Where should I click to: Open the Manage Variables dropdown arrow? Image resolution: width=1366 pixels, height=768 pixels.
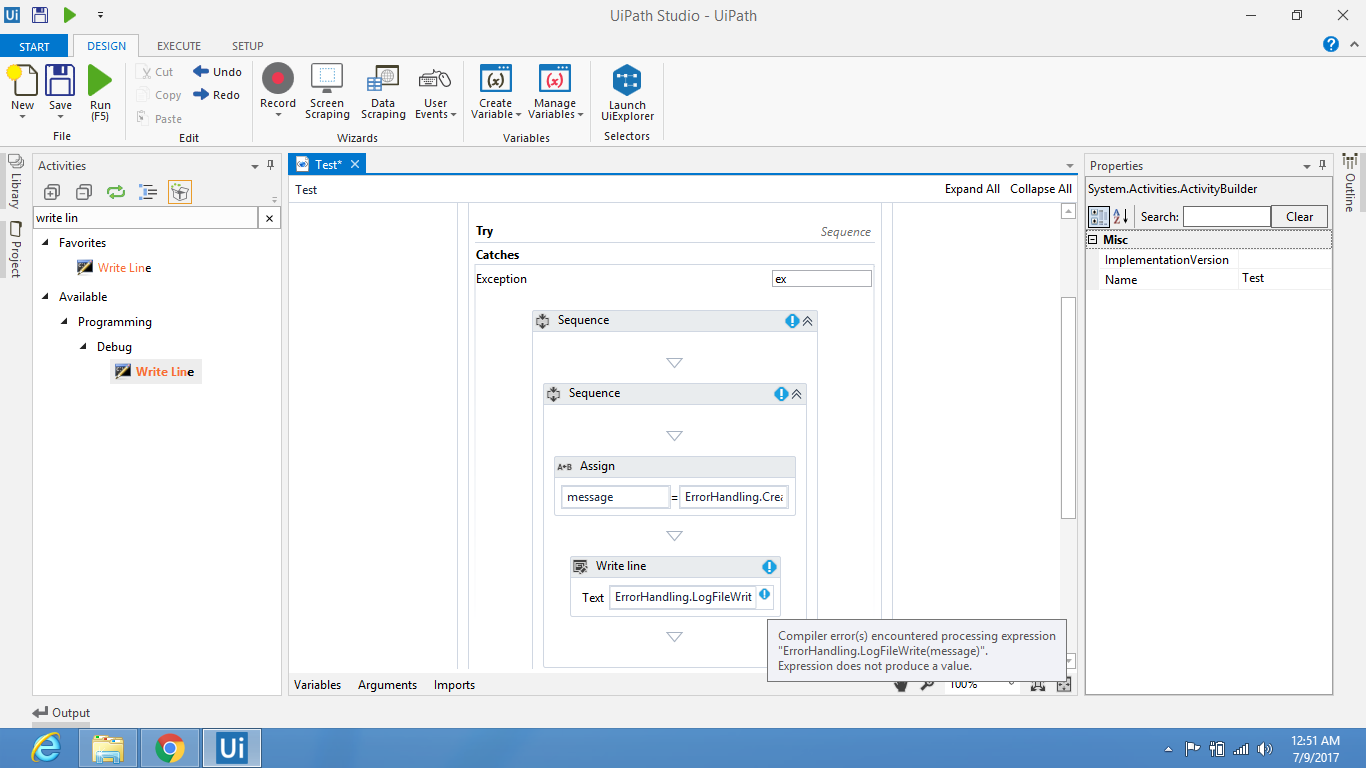[580, 115]
